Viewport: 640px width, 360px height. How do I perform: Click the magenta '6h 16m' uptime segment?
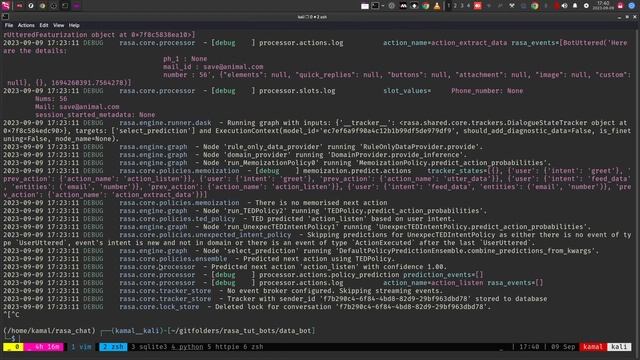click(x=44, y=347)
